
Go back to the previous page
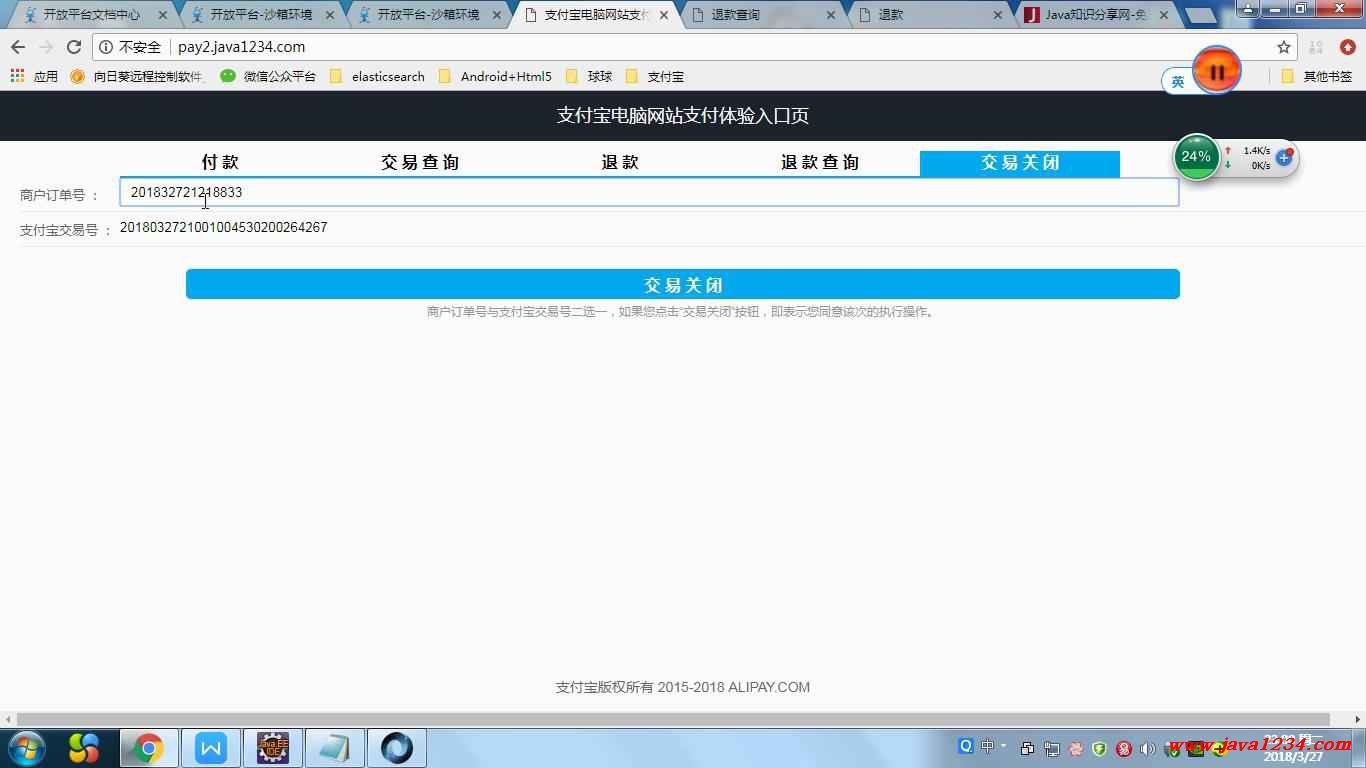(18, 47)
